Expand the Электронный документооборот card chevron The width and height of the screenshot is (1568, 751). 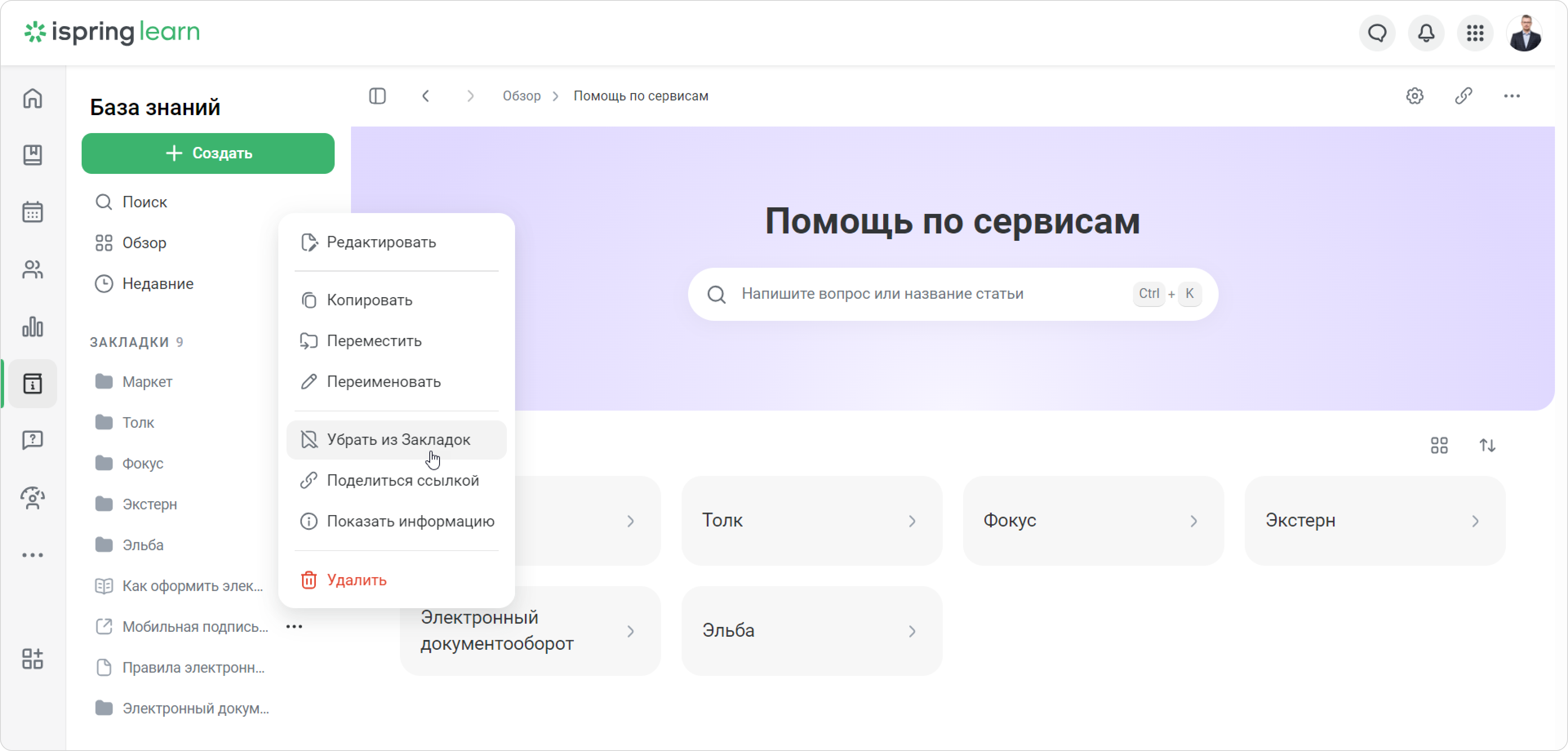tap(631, 631)
